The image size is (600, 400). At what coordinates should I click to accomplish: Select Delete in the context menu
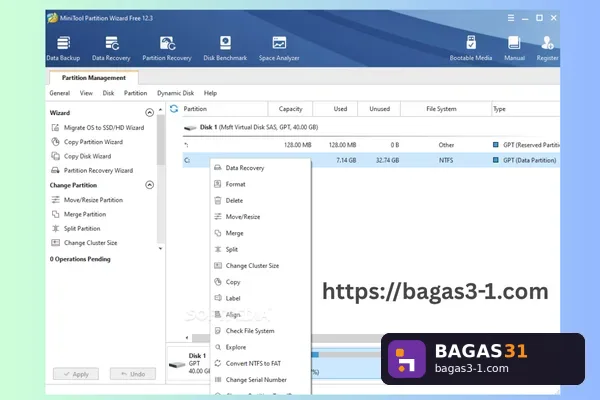(x=260, y=201)
